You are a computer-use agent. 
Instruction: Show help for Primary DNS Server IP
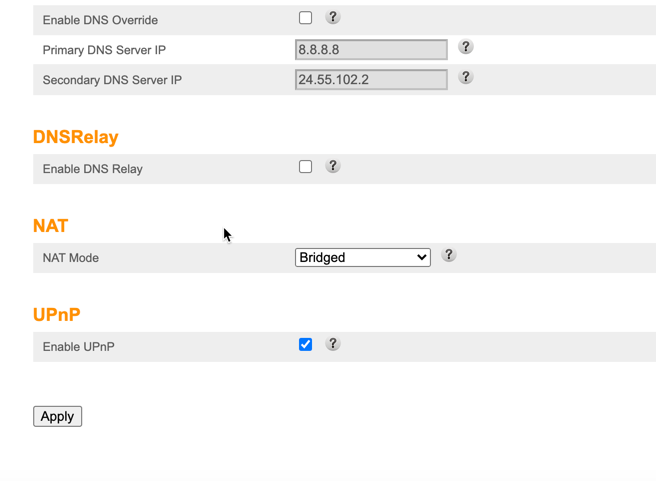pos(465,47)
